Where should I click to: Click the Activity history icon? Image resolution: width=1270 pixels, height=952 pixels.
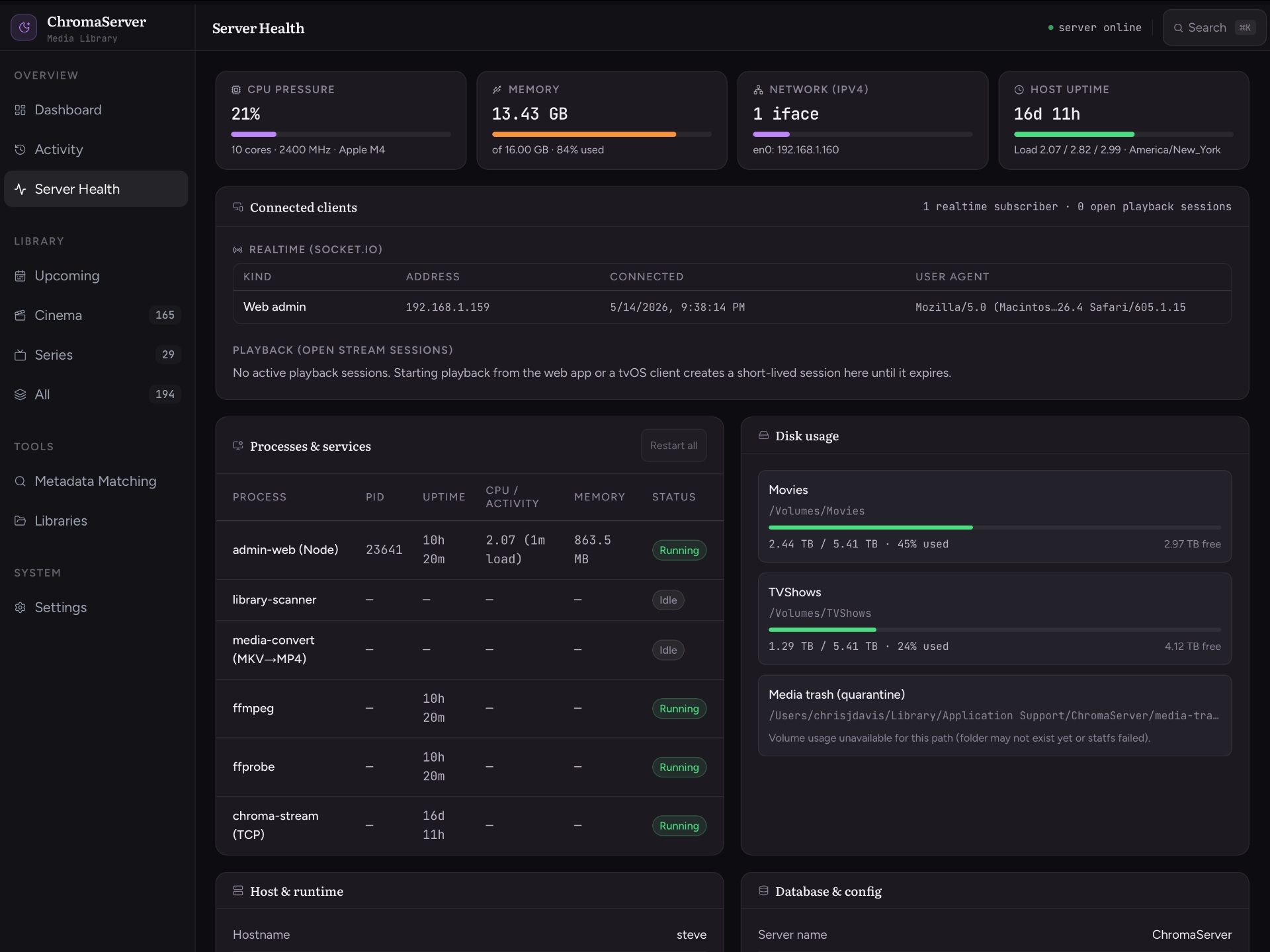tap(21, 149)
